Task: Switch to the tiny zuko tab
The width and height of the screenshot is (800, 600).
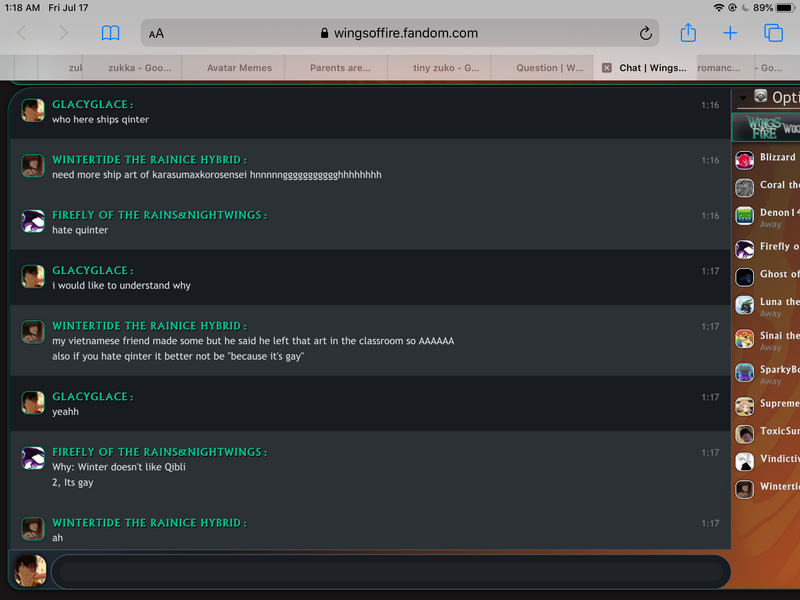Action: tap(438, 68)
